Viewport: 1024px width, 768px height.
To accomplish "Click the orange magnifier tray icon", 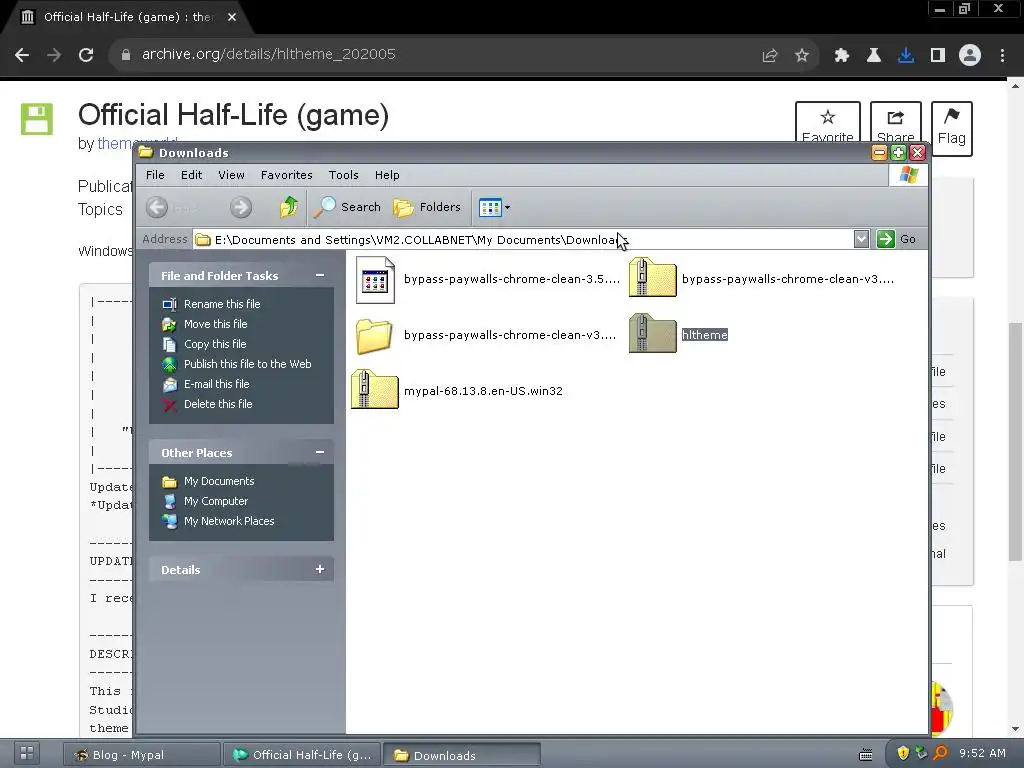I will [x=940, y=753].
